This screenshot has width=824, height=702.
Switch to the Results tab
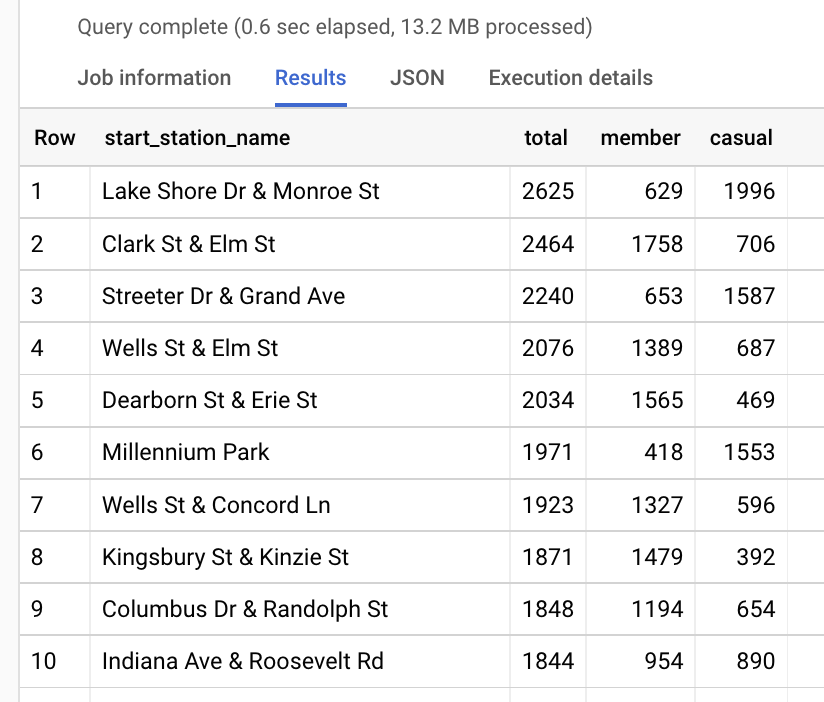pos(311,78)
